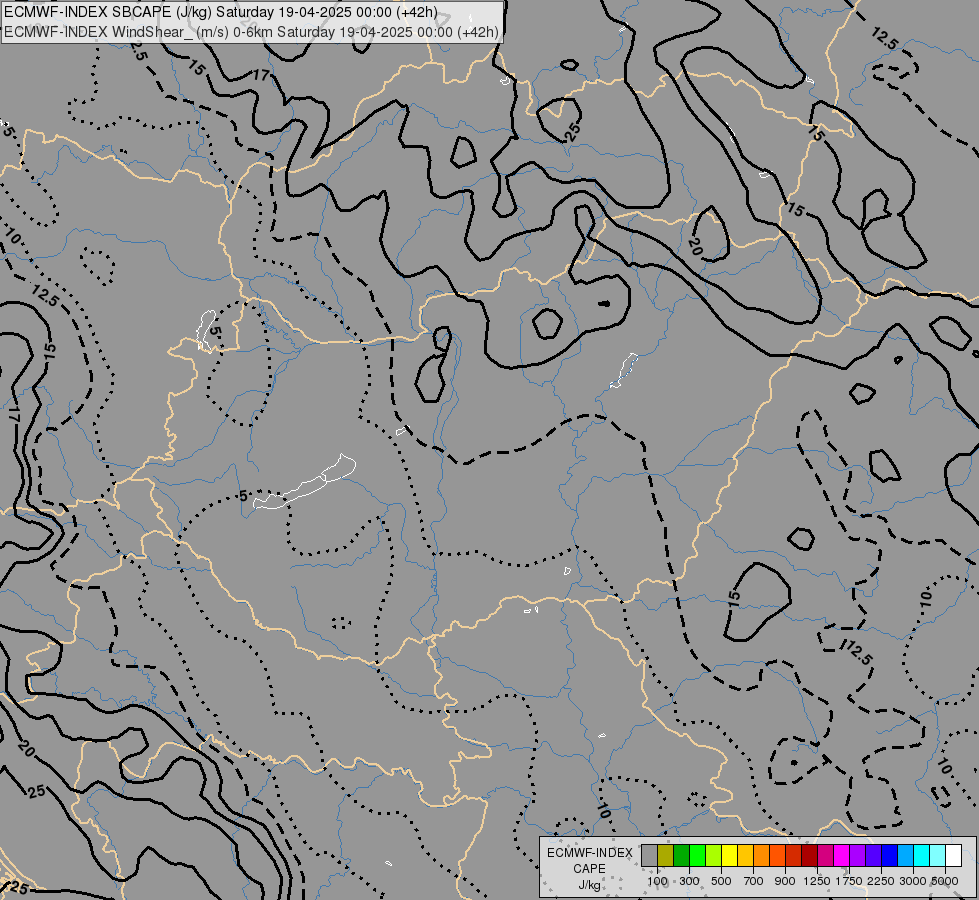Select the pure blue legend swatch
Image resolution: width=979 pixels, height=900 pixels.
click(x=889, y=855)
